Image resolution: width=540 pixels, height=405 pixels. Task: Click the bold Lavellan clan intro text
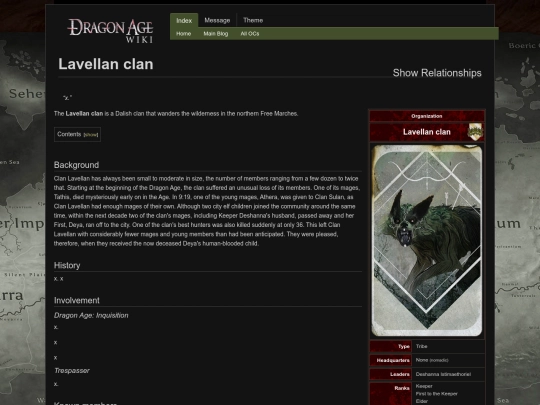[84, 114]
